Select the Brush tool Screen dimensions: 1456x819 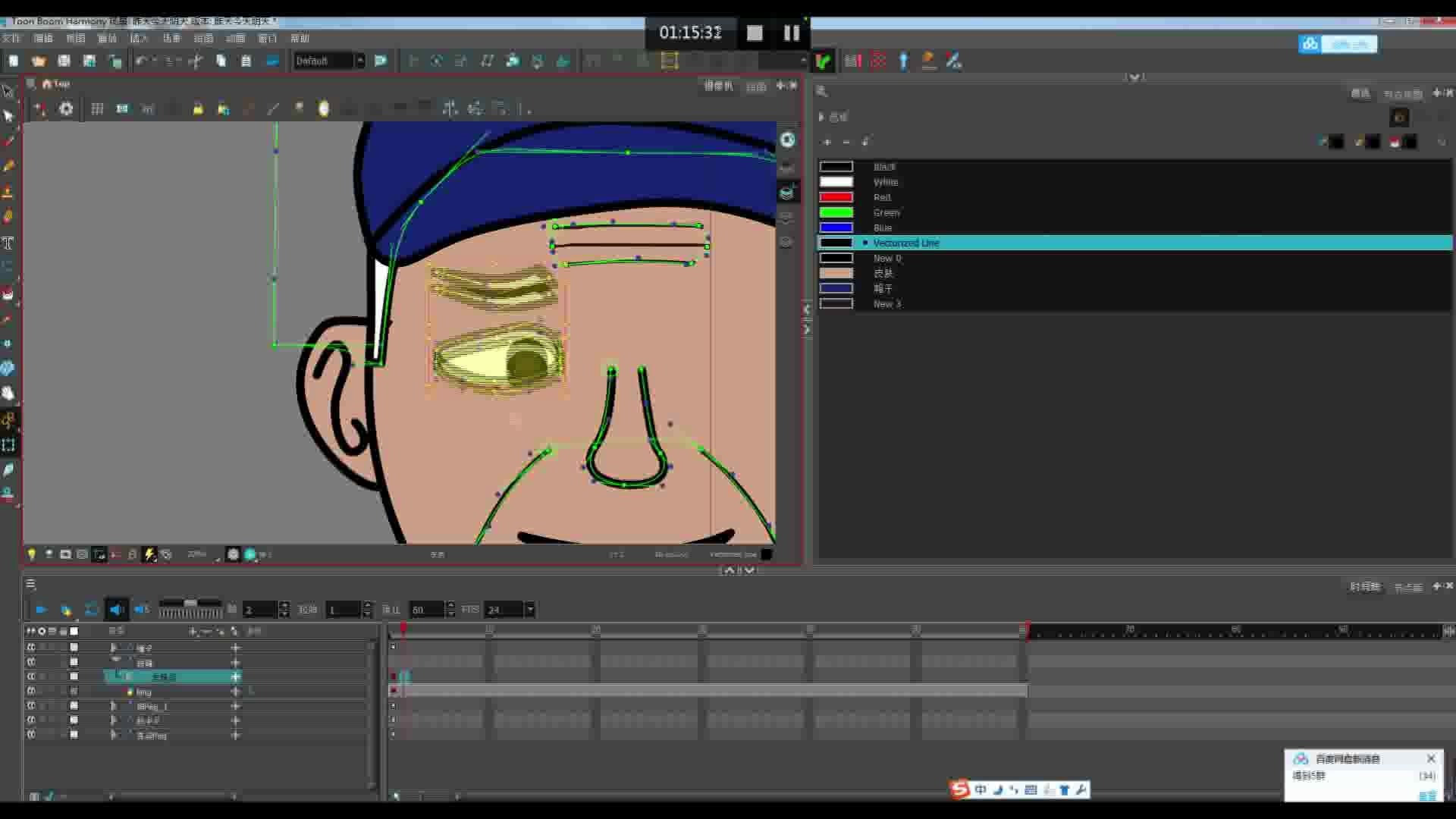[8, 141]
